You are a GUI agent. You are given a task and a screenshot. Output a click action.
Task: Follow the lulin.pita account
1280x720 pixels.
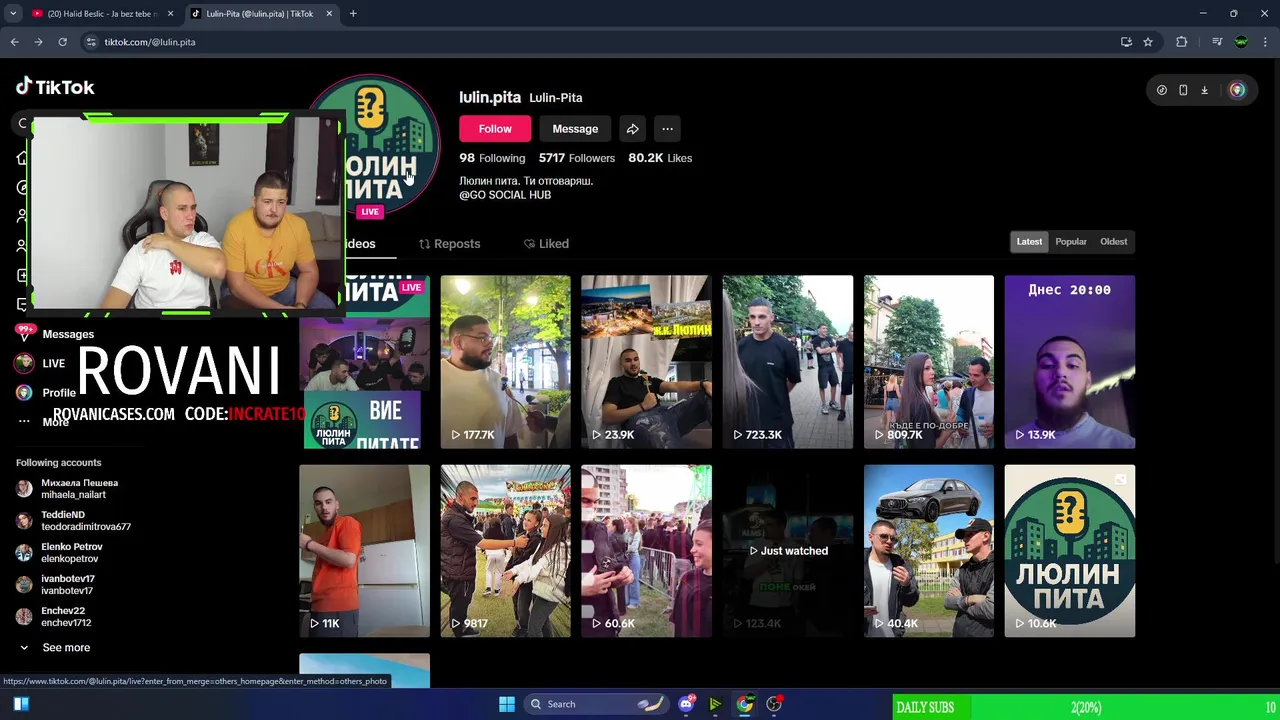(495, 129)
